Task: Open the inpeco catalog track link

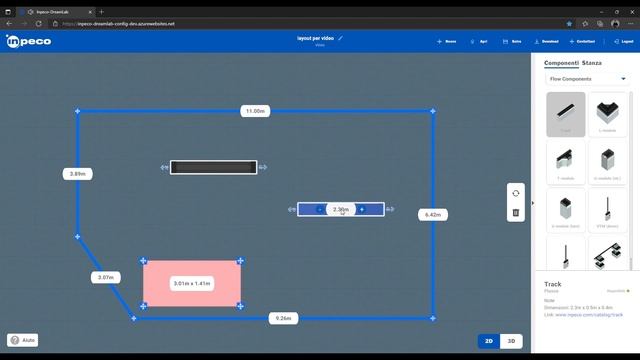Action: click(589, 315)
